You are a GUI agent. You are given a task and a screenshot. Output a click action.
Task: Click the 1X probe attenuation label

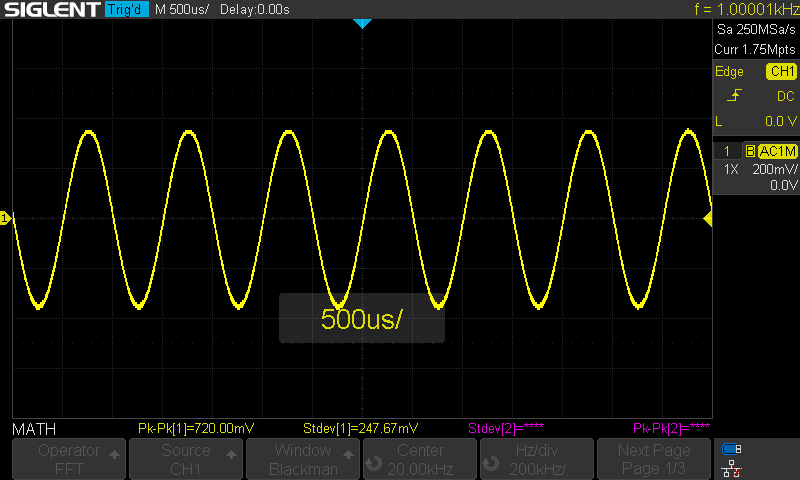[731, 169]
